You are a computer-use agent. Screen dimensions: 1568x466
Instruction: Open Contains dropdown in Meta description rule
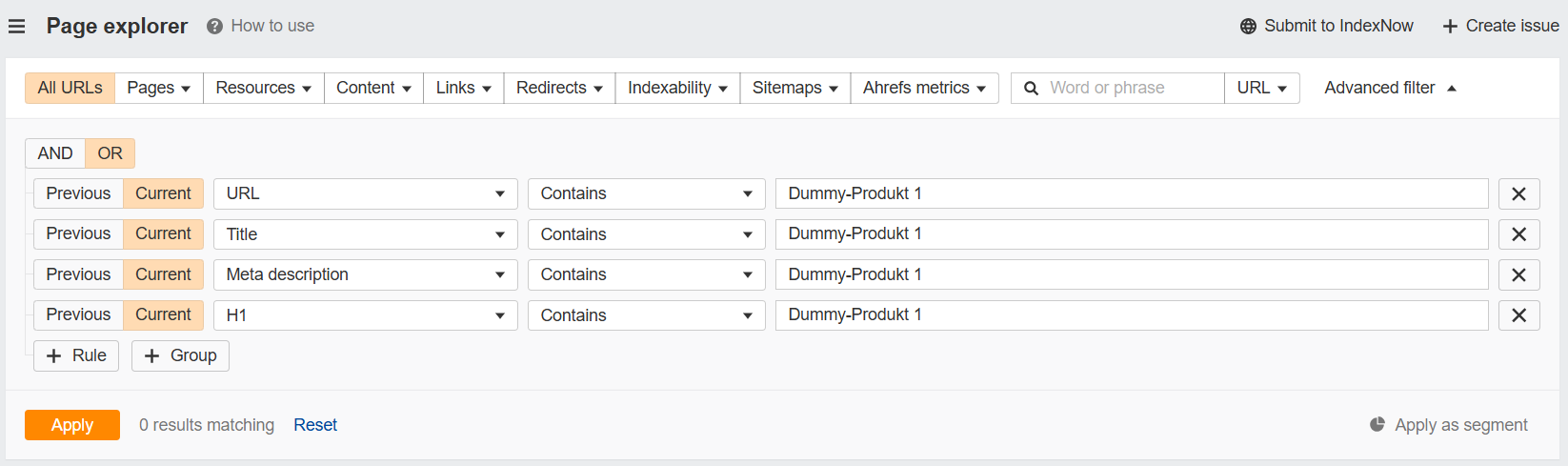pos(647,274)
